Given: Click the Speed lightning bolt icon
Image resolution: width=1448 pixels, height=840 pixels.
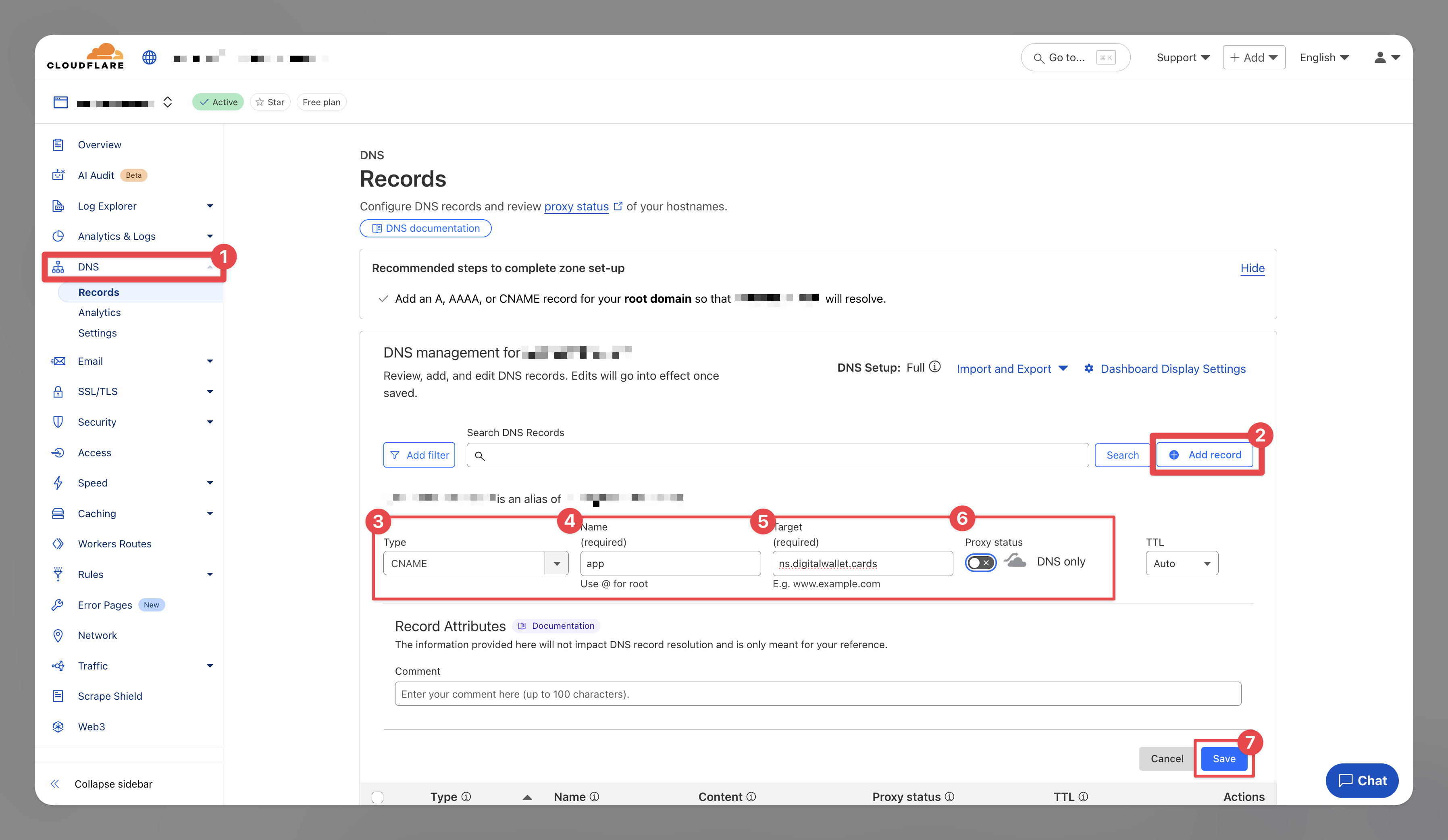Looking at the screenshot, I should click(58, 483).
